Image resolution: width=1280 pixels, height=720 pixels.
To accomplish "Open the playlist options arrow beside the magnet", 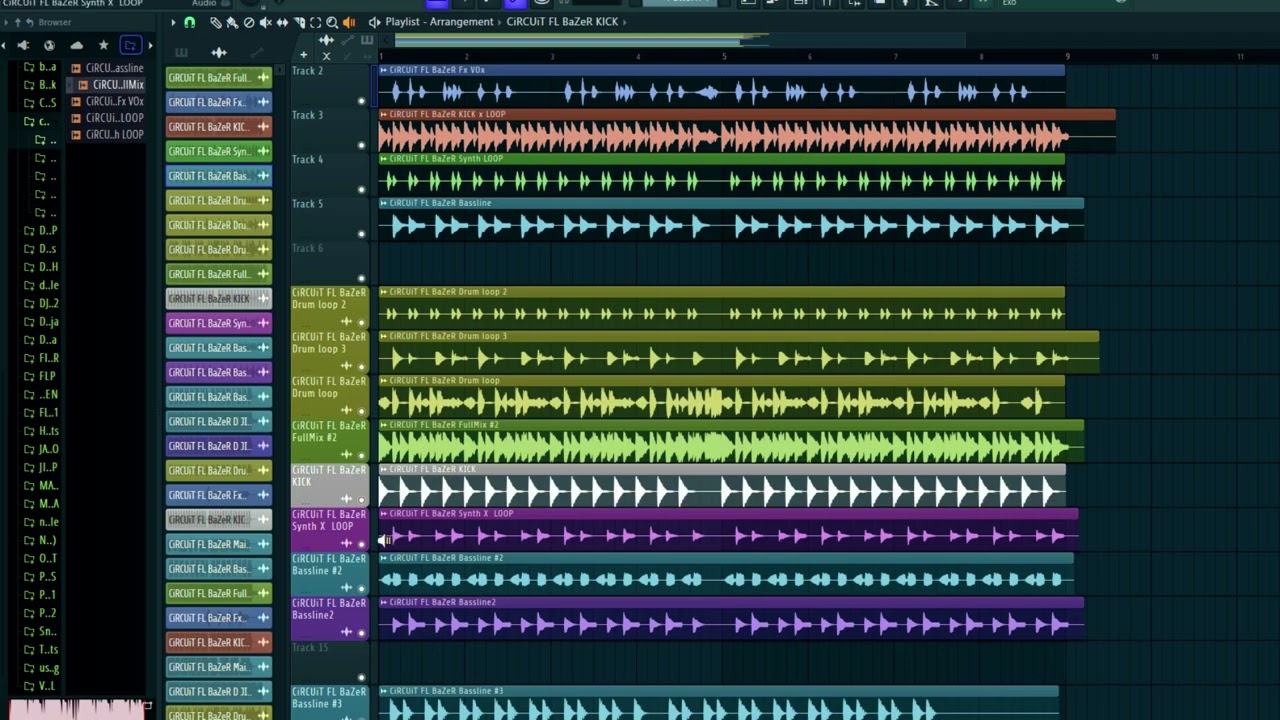I will coord(173,22).
